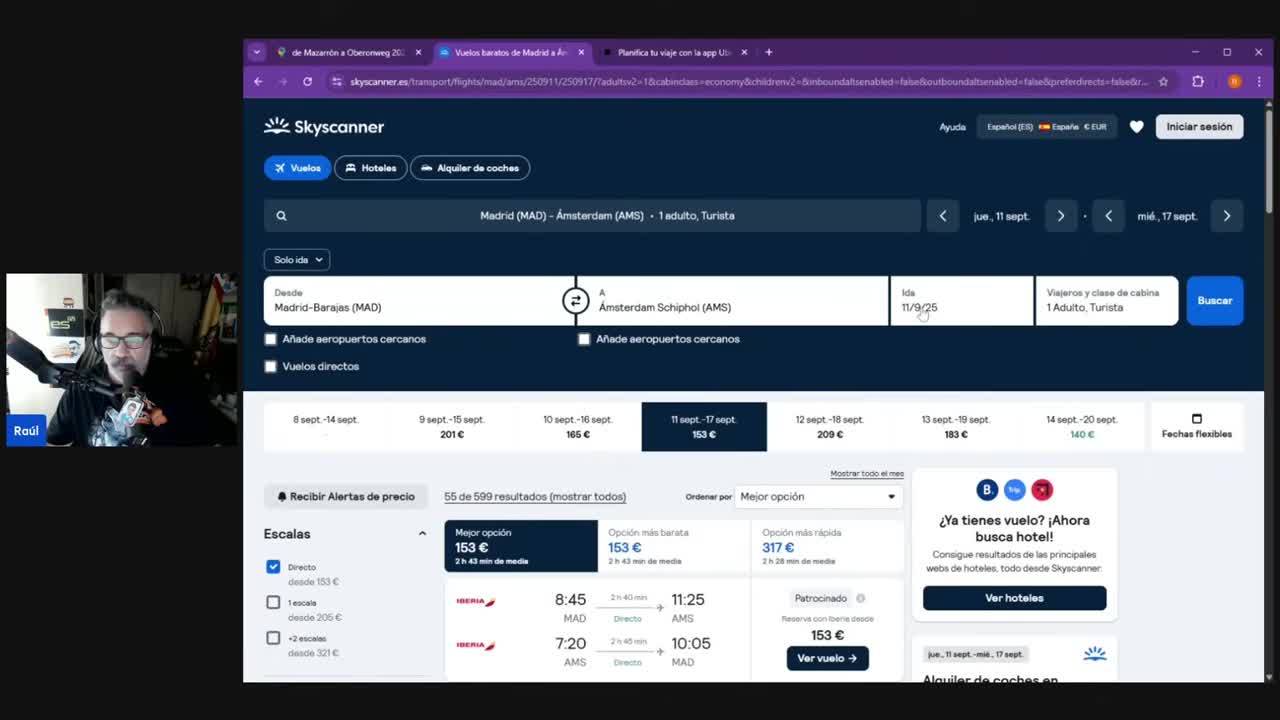Viewport: 1280px width, 720px height.
Task: Open Ordenar por Mejor opción dropdown
Action: coord(819,497)
